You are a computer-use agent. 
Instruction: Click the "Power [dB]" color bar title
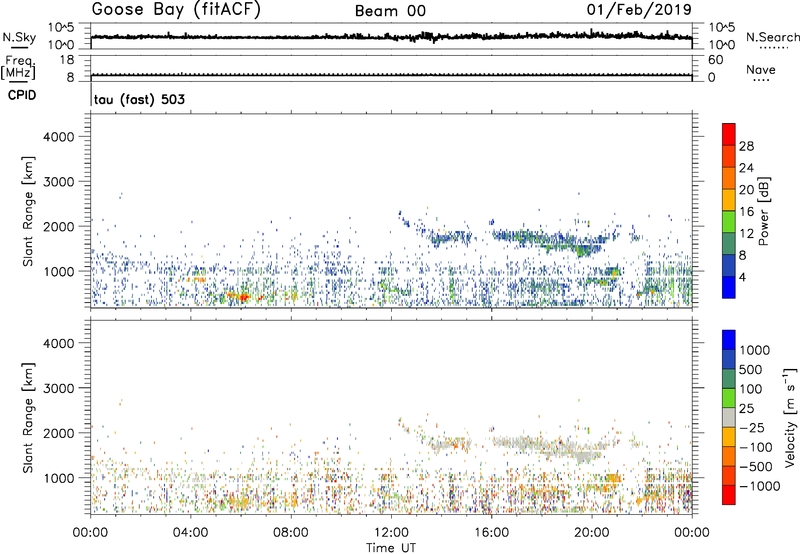click(x=764, y=211)
